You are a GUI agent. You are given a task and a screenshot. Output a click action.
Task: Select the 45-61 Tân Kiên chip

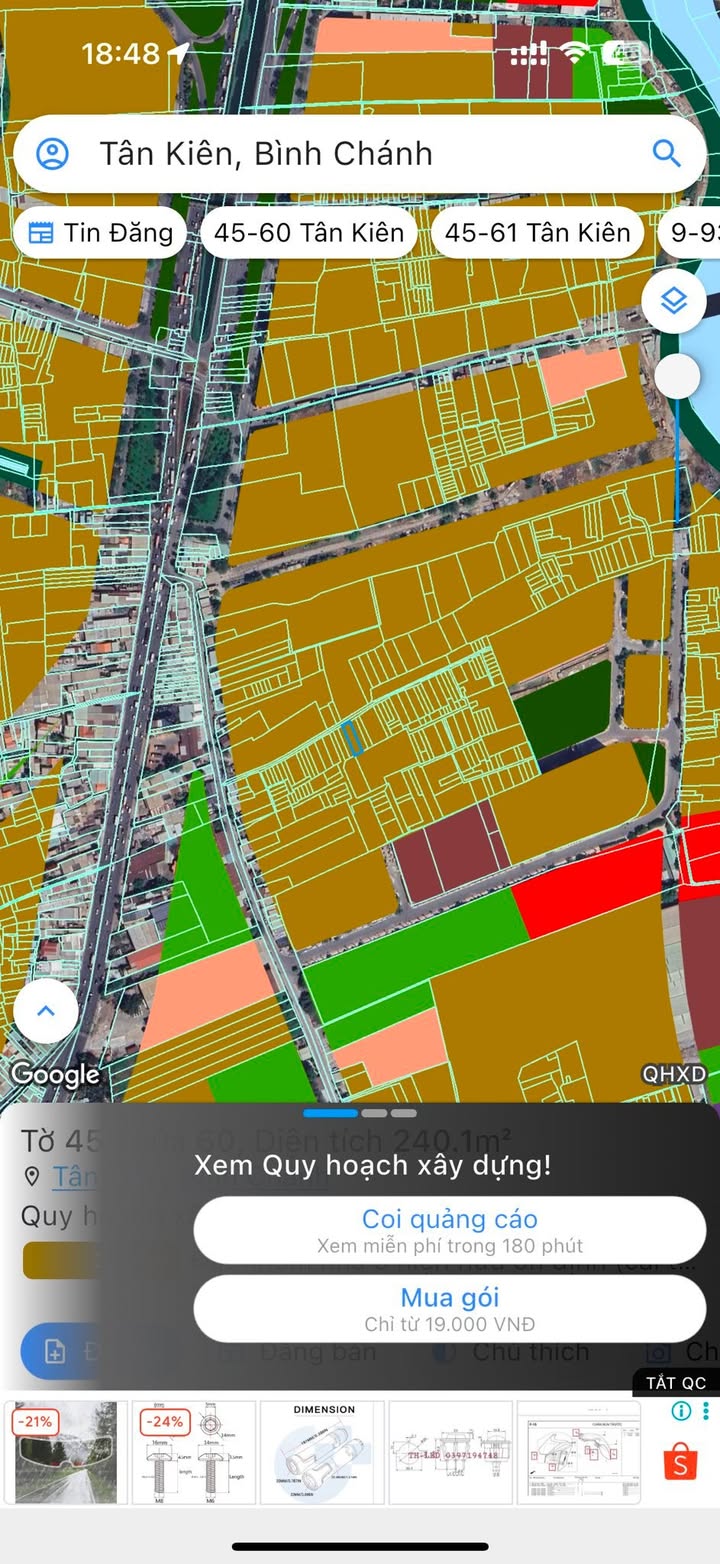(x=537, y=233)
